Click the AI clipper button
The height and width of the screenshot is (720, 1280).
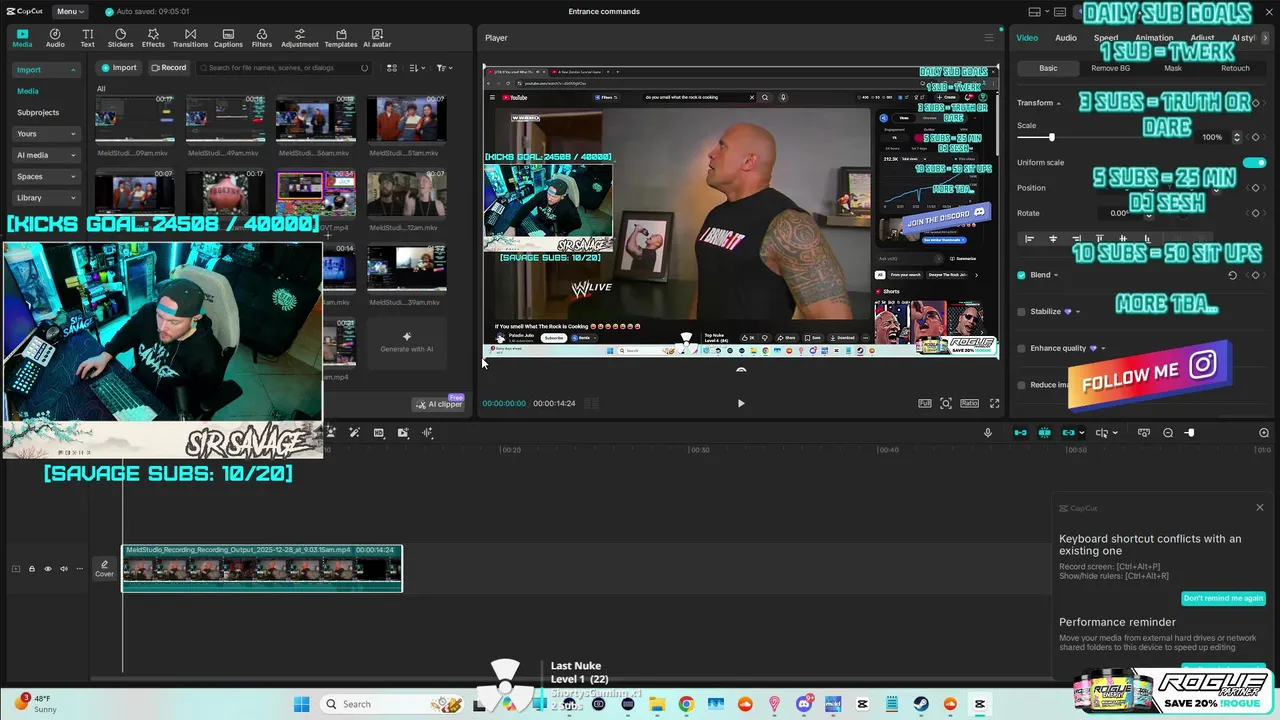click(x=439, y=404)
